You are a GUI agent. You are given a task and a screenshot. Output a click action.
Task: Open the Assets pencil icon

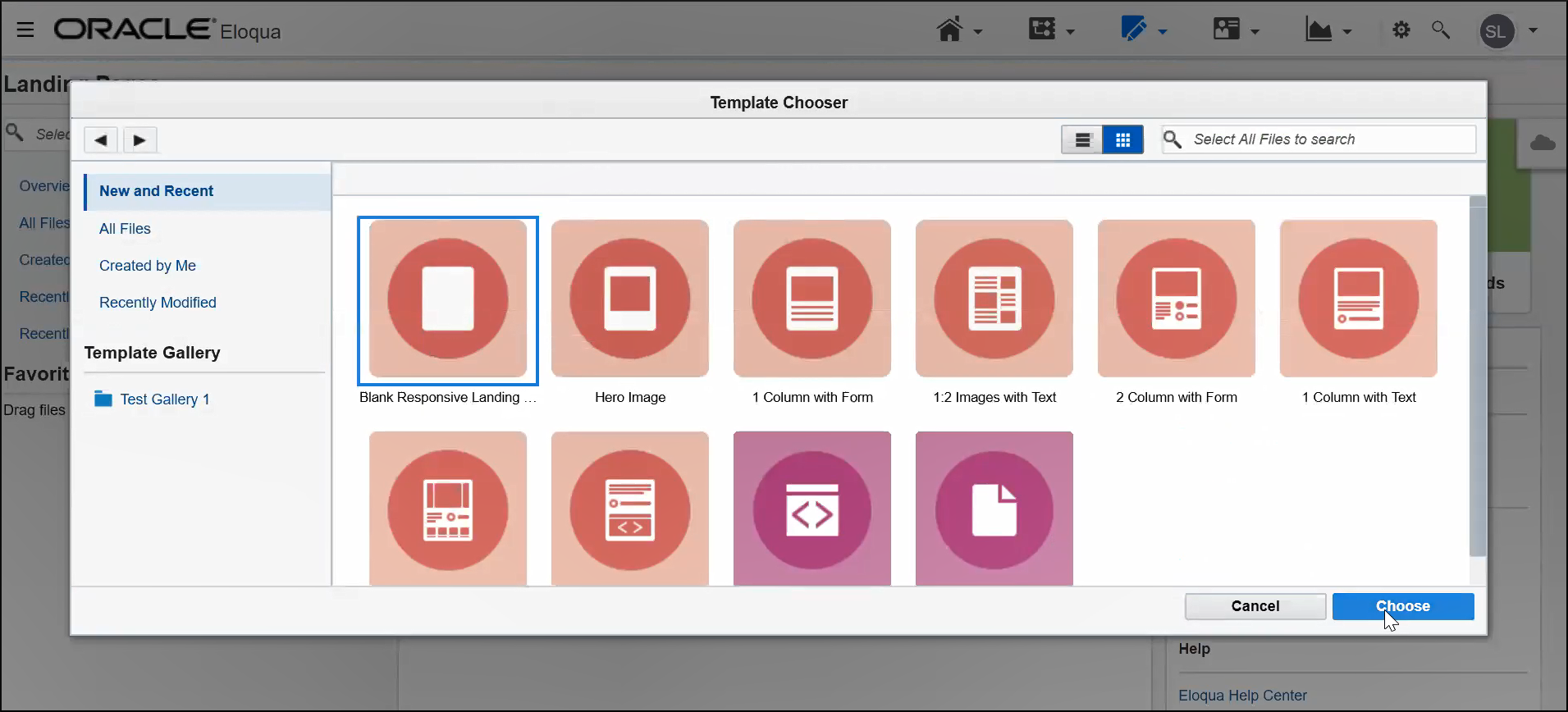1134,30
